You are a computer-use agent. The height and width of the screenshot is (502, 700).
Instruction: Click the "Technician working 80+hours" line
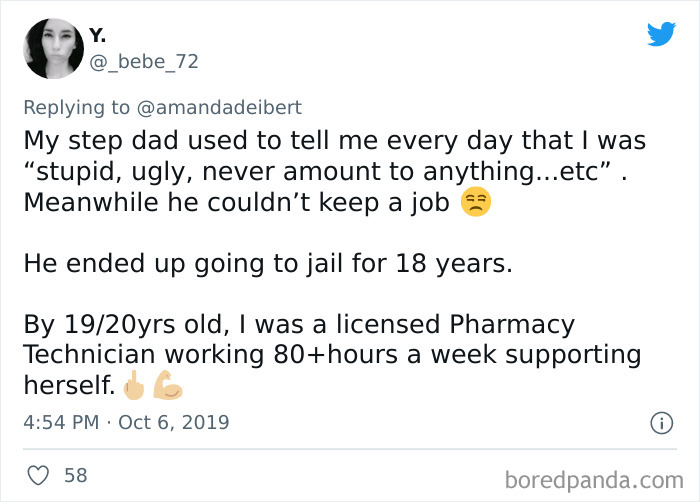coord(331,356)
